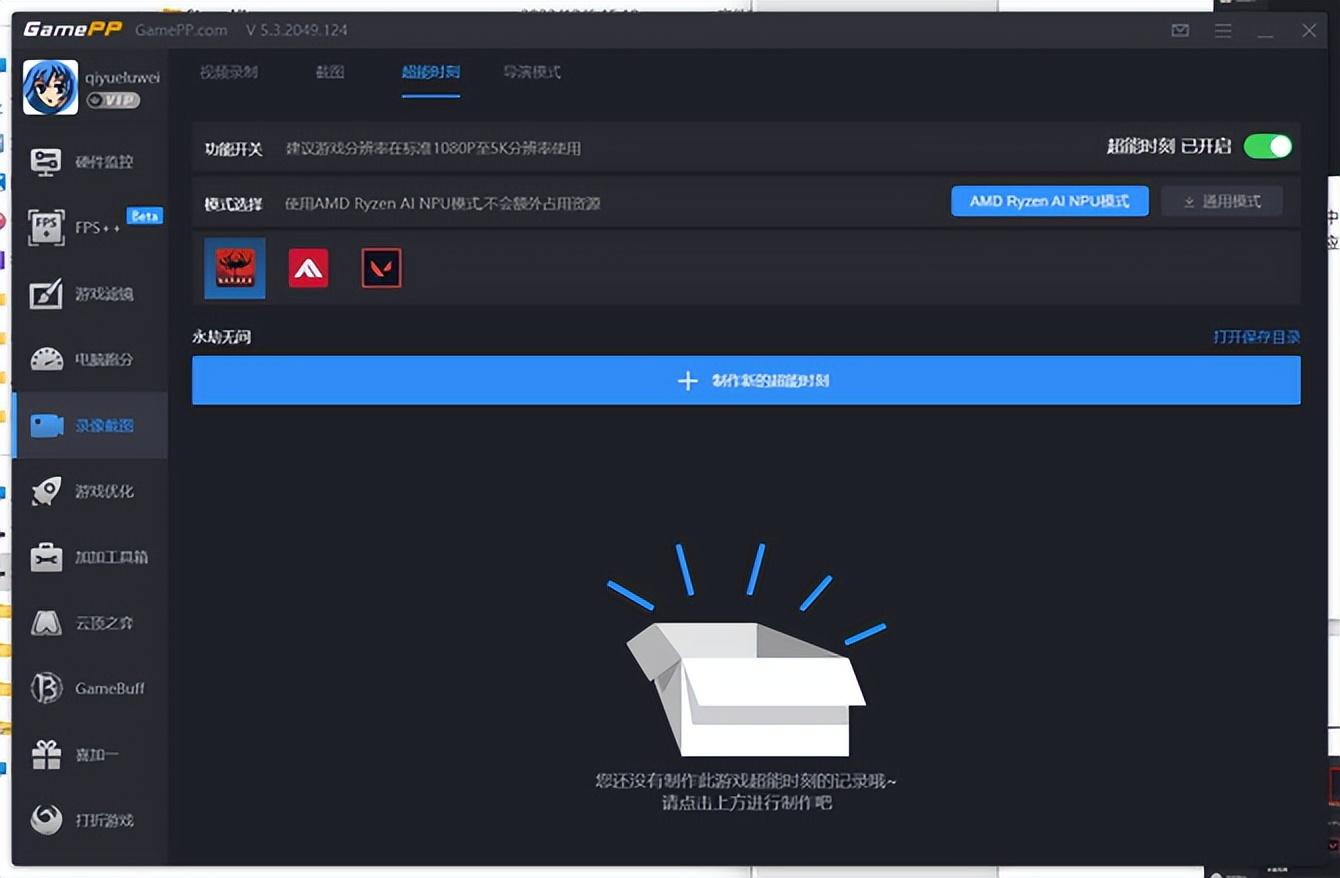The image size is (1340, 878).
Task: Click the VIP badge under username
Action: tap(113, 100)
